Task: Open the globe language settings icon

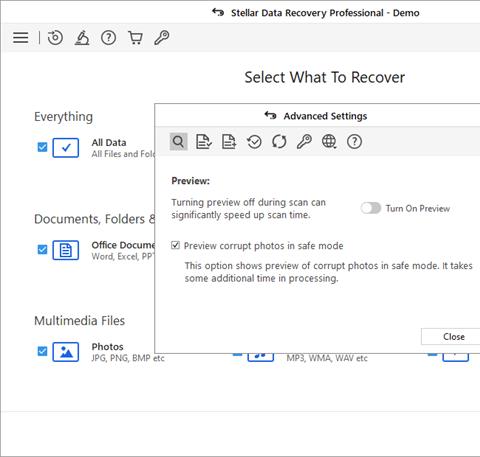Action: tap(329, 142)
